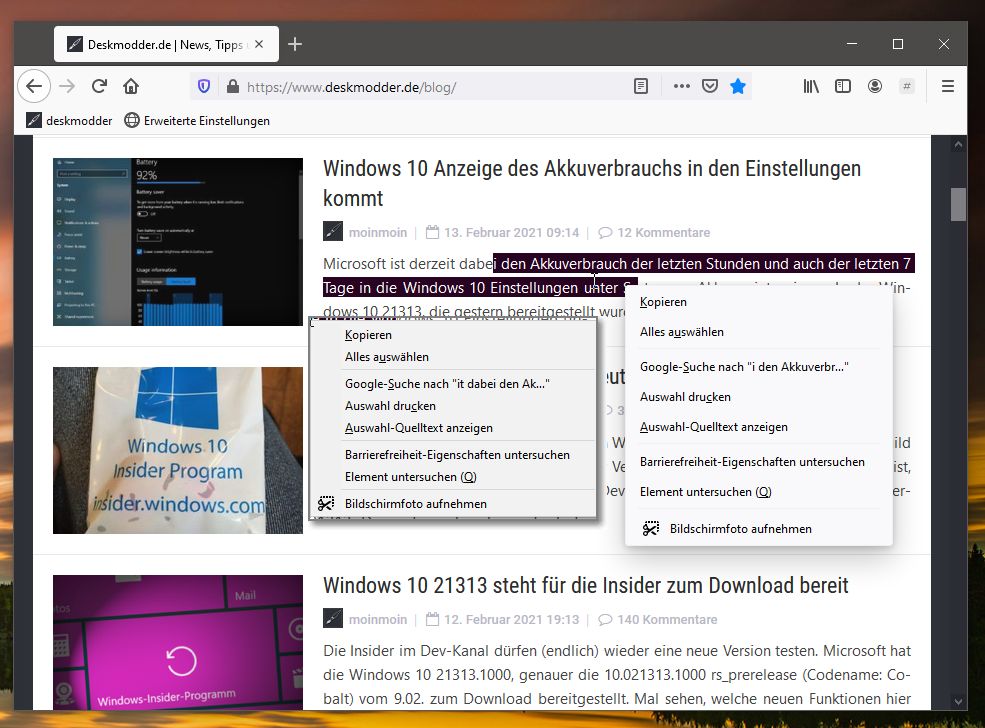
Task: Open the tracking protection shield icon
Action: pos(205,87)
